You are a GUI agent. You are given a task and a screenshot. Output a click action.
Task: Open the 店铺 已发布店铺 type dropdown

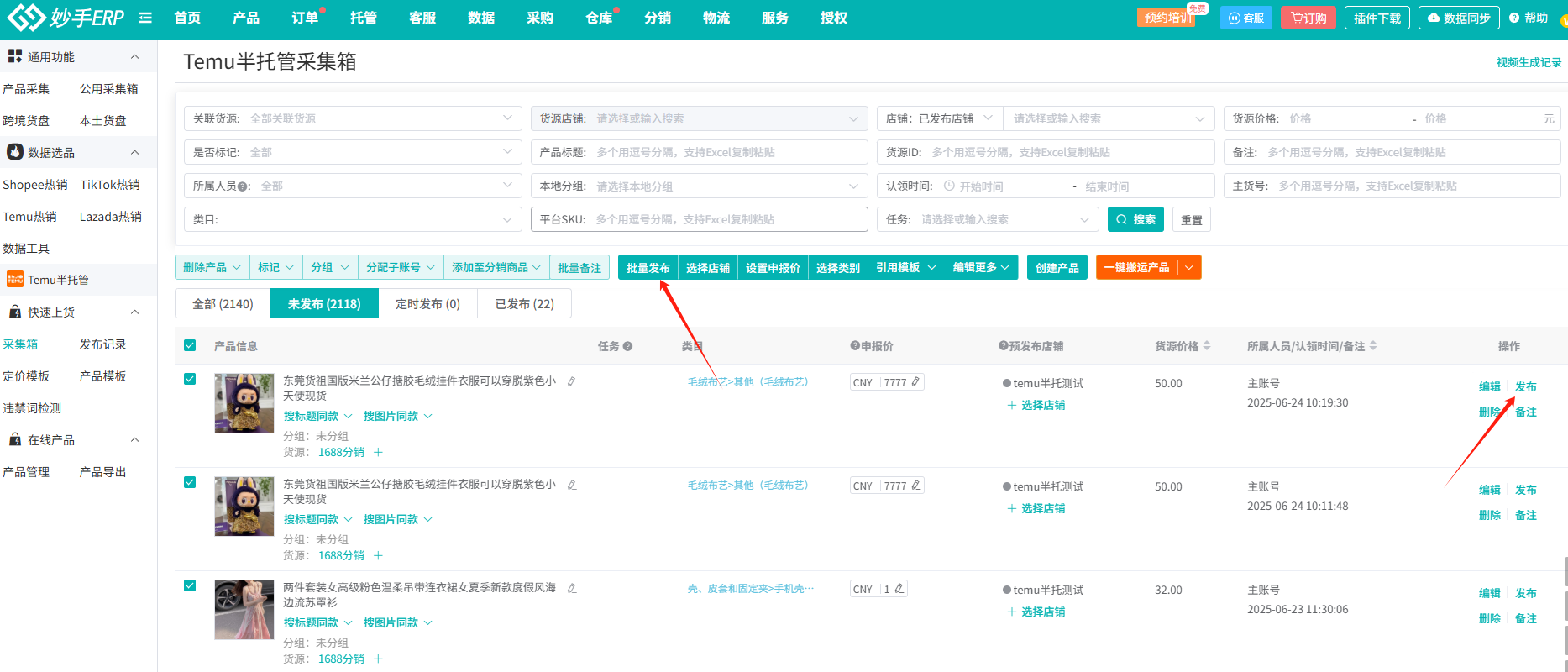pyautogui.click(x=940, y=118)
